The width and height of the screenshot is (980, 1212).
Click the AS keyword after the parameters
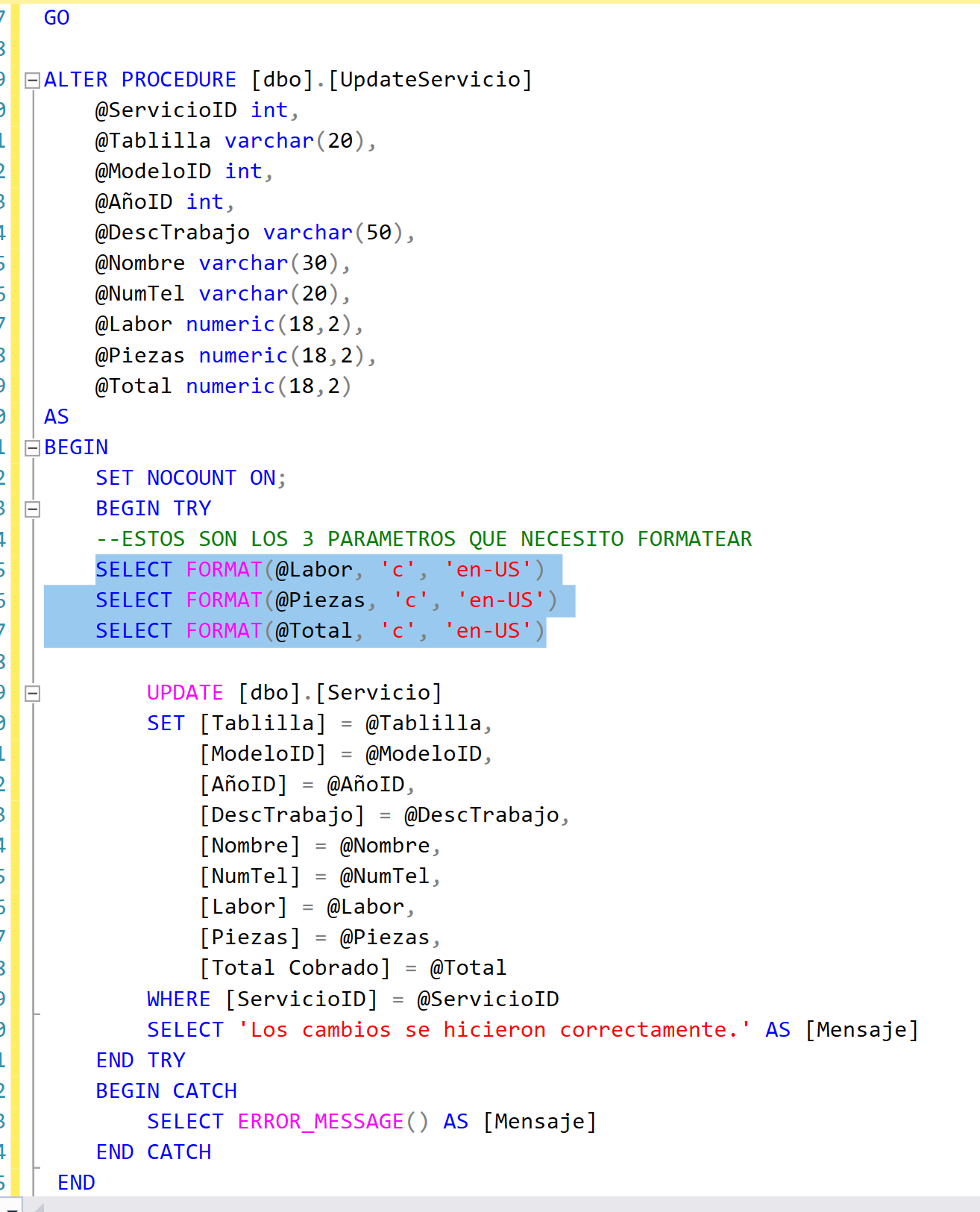(x=57, y=417)
